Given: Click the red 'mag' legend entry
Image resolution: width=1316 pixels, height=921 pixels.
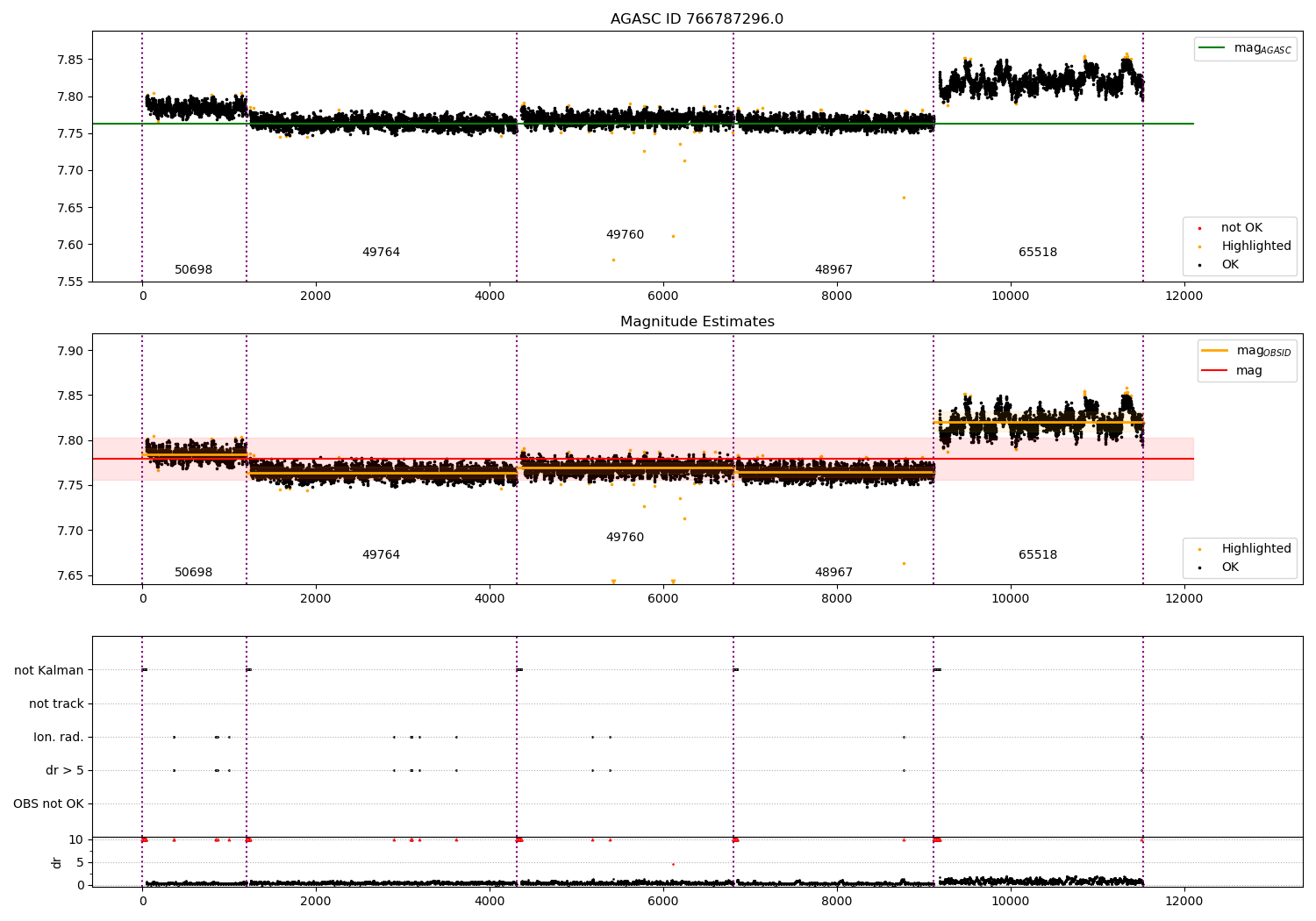Looking at the screenshot, I should click(x=1233, y=371).
